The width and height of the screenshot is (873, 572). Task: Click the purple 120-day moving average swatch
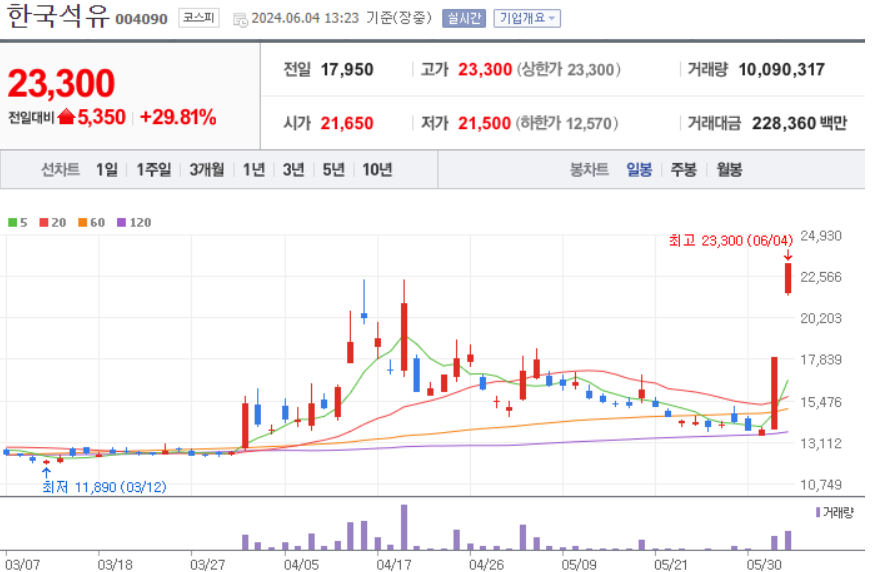tap(121, 222)
